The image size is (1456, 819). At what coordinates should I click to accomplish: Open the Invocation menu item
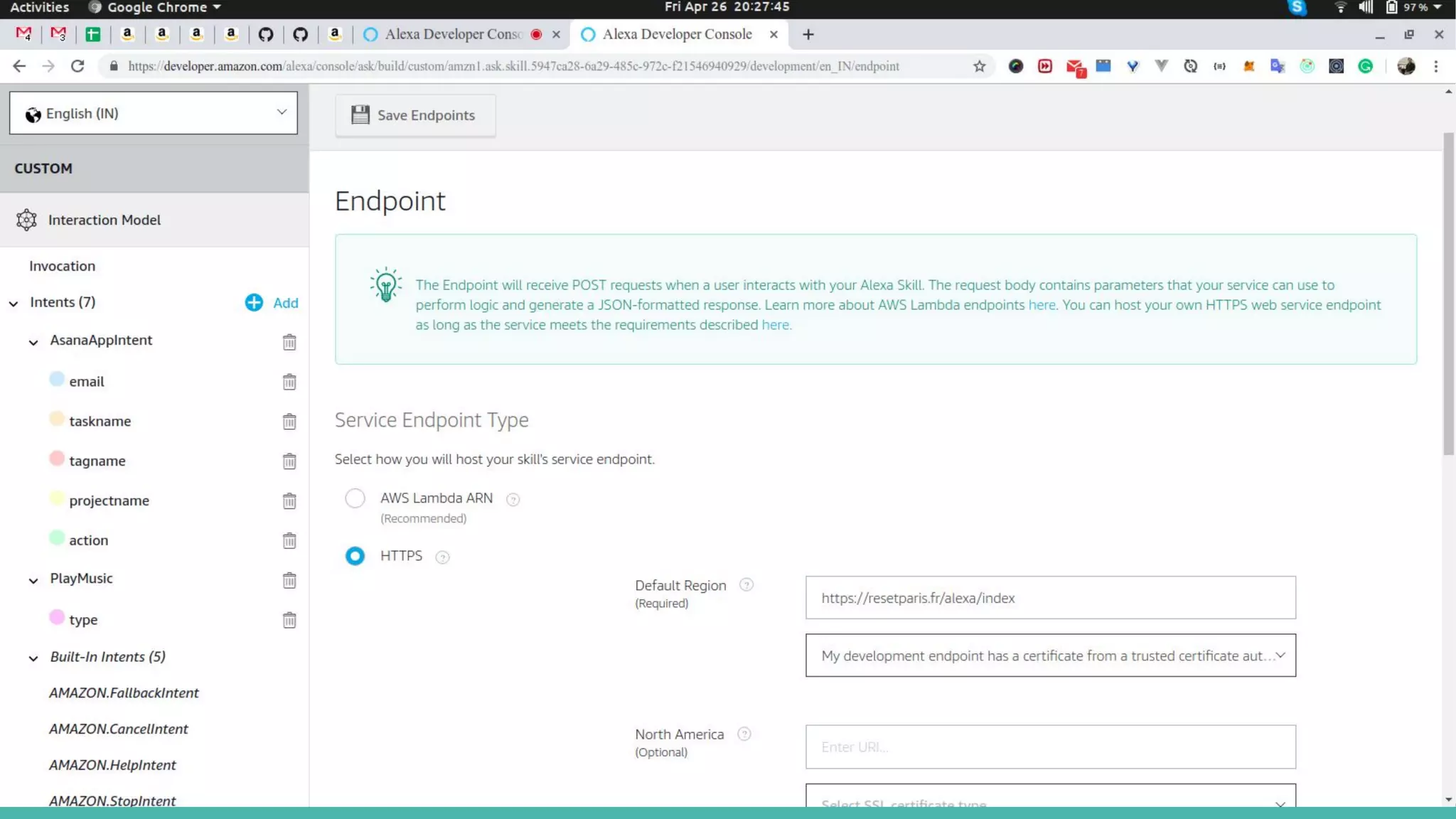[62, 266]
